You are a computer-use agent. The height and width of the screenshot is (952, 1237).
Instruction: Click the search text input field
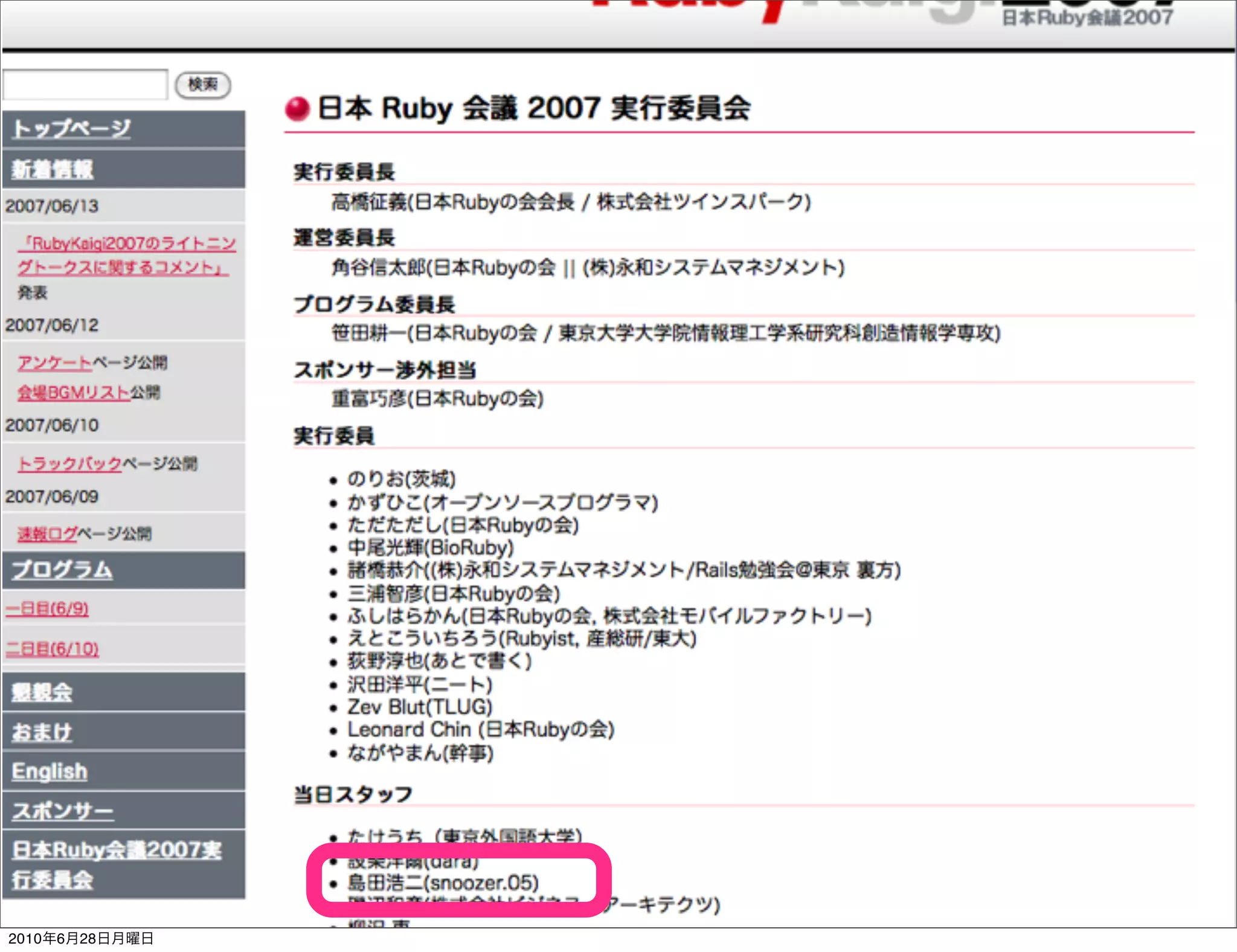[x=85, y=85]
